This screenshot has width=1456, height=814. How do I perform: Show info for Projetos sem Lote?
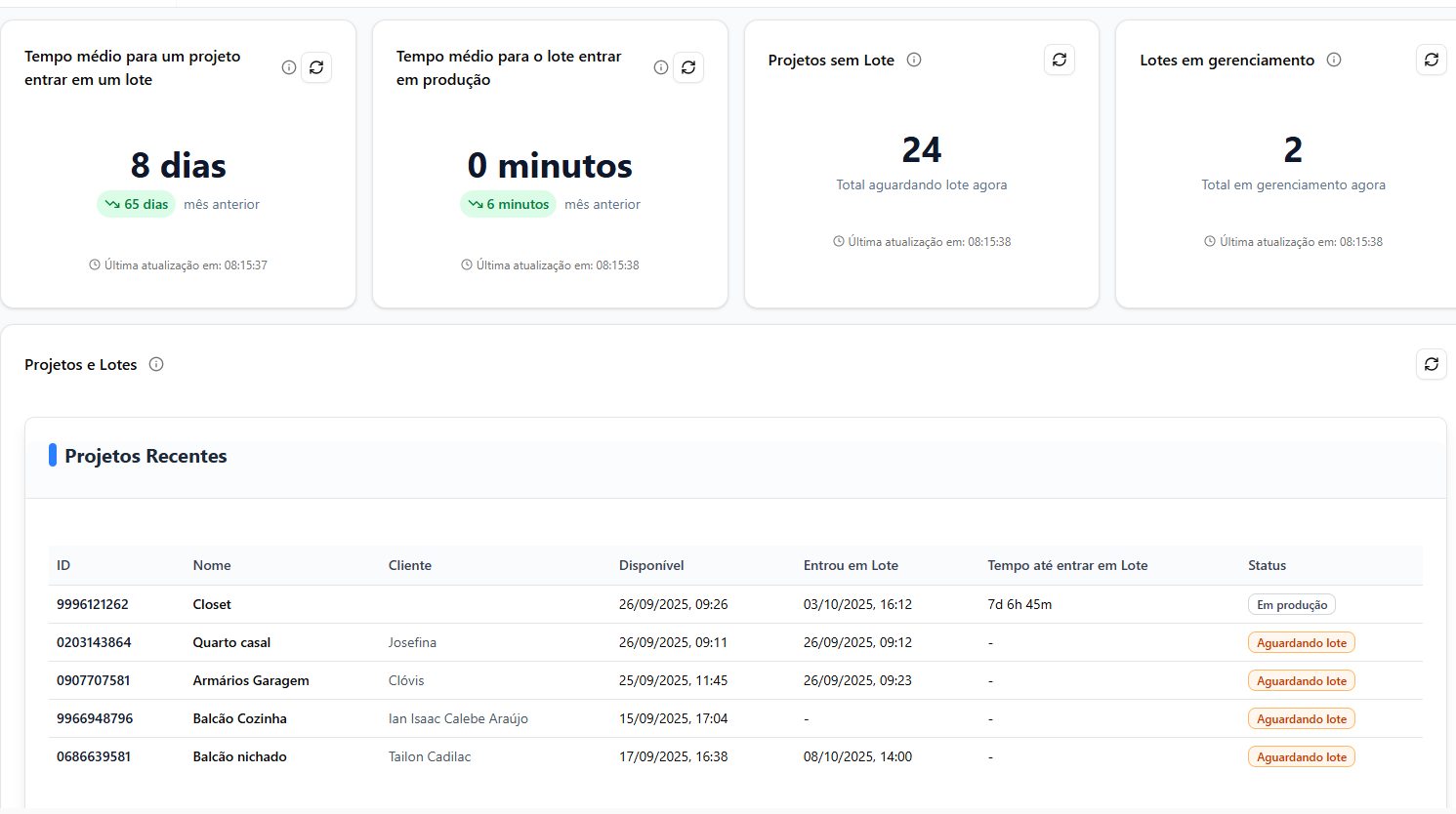914,60
